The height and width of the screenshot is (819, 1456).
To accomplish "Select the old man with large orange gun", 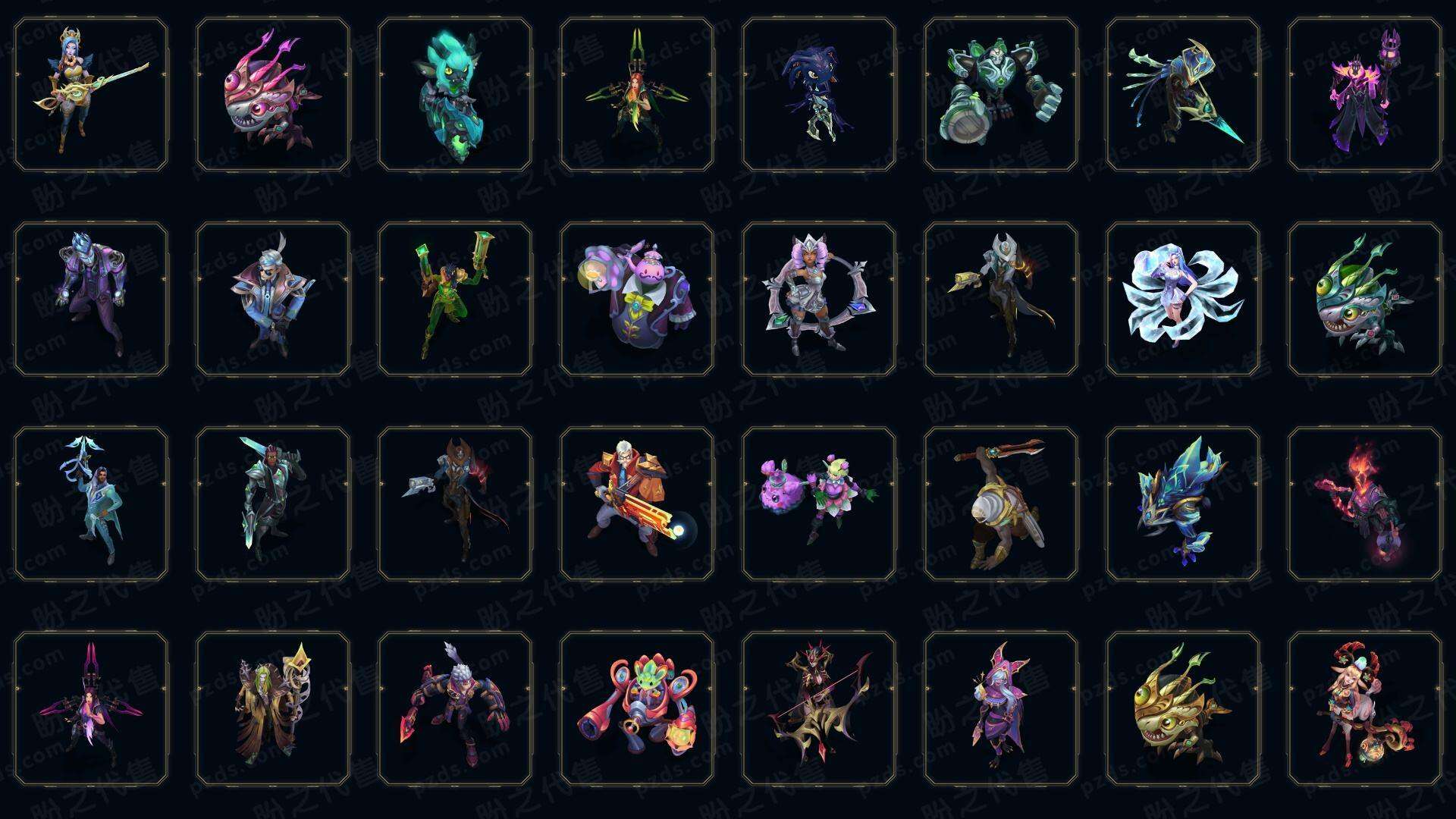I will [x=637, y=504].
